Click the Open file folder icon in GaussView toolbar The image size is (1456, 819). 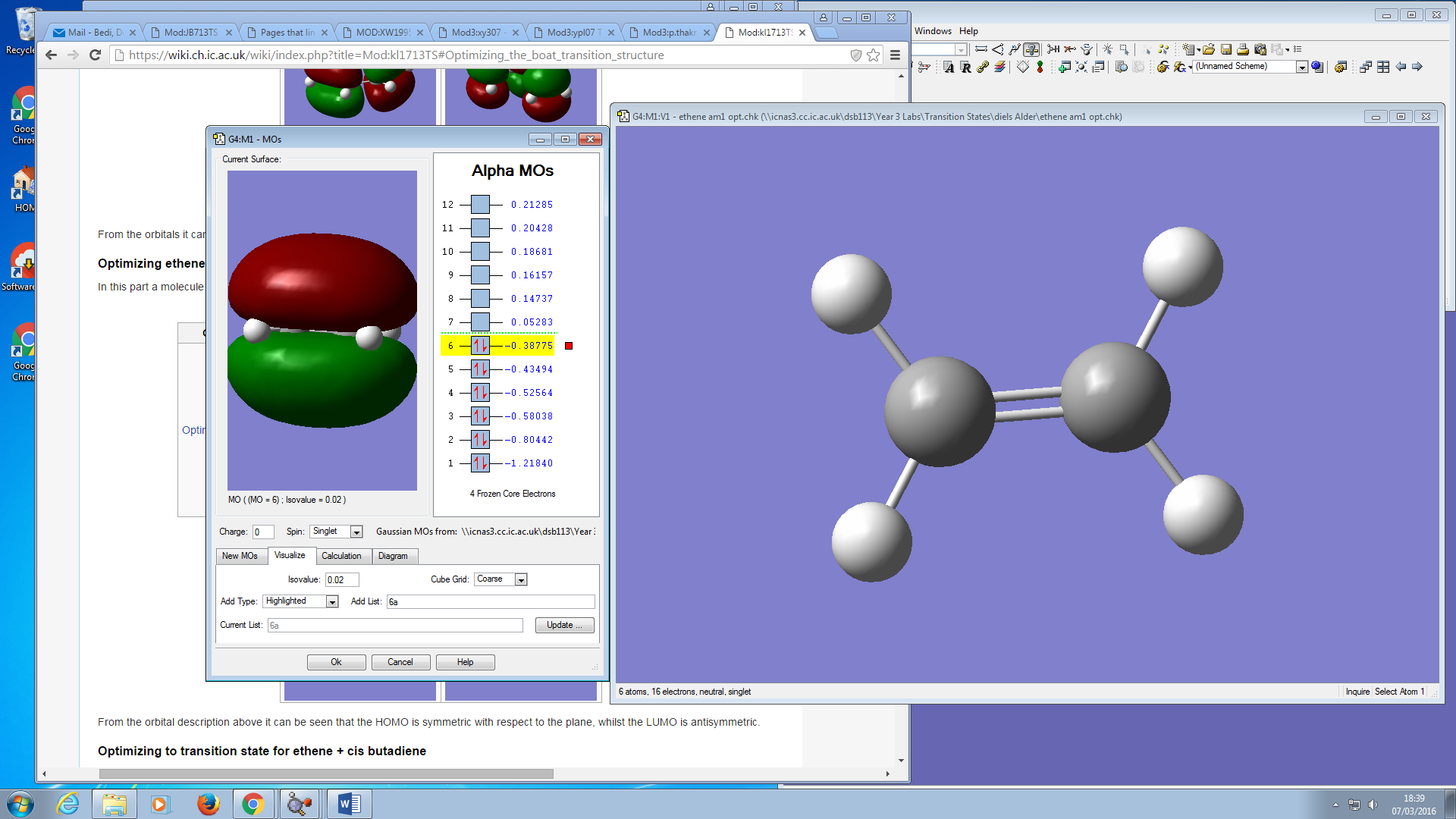tap(1209, 49)
